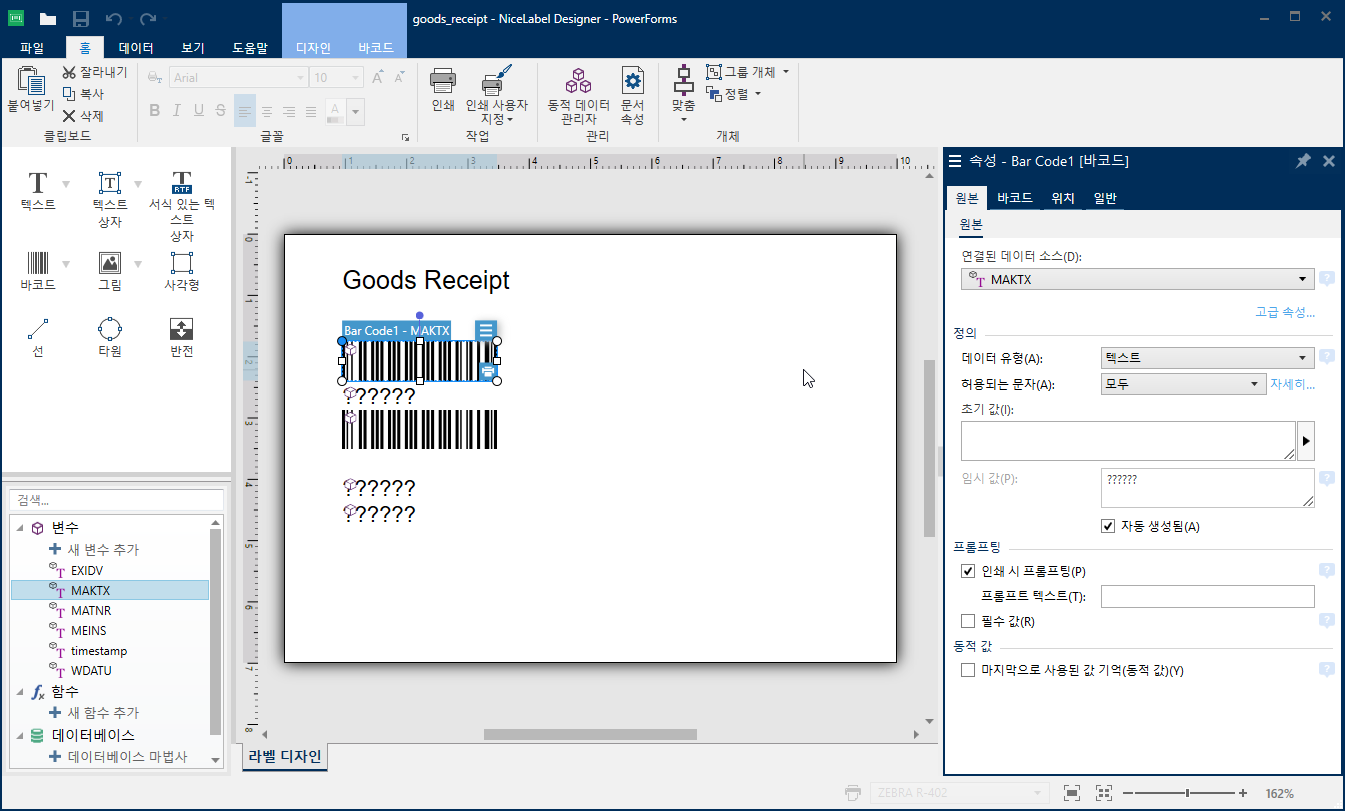Disable prompting at print time checkbox

967,572
